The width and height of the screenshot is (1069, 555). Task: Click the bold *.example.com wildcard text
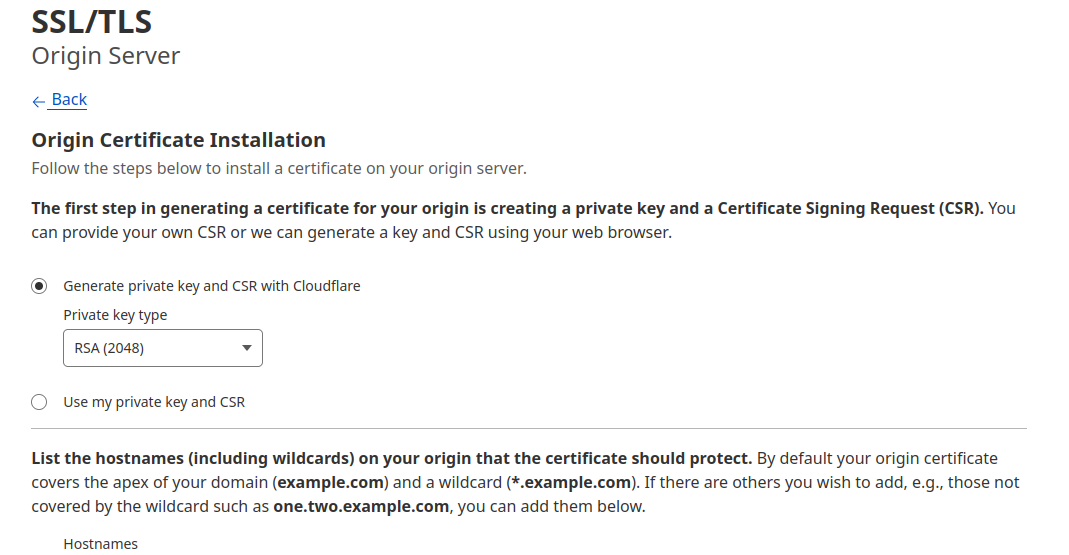click(571, 483)
